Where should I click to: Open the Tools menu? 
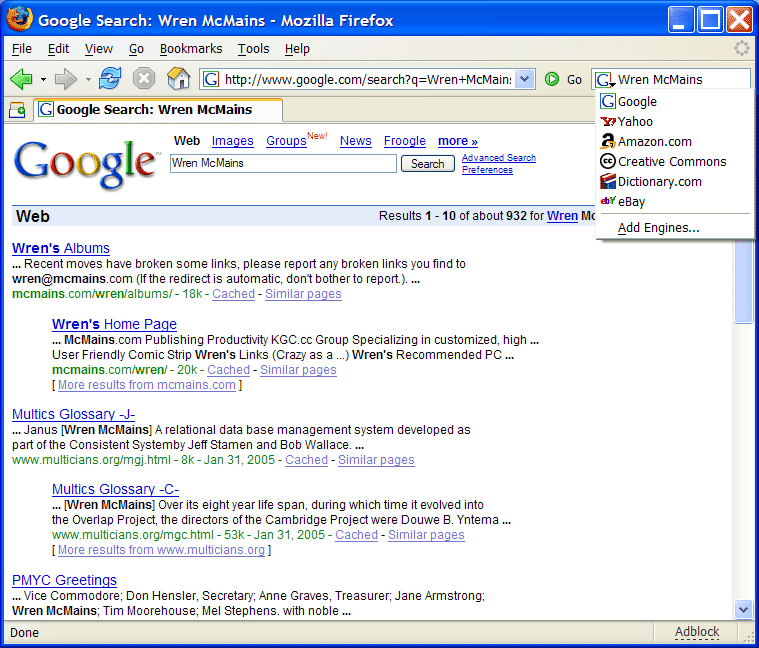point(253,49)
